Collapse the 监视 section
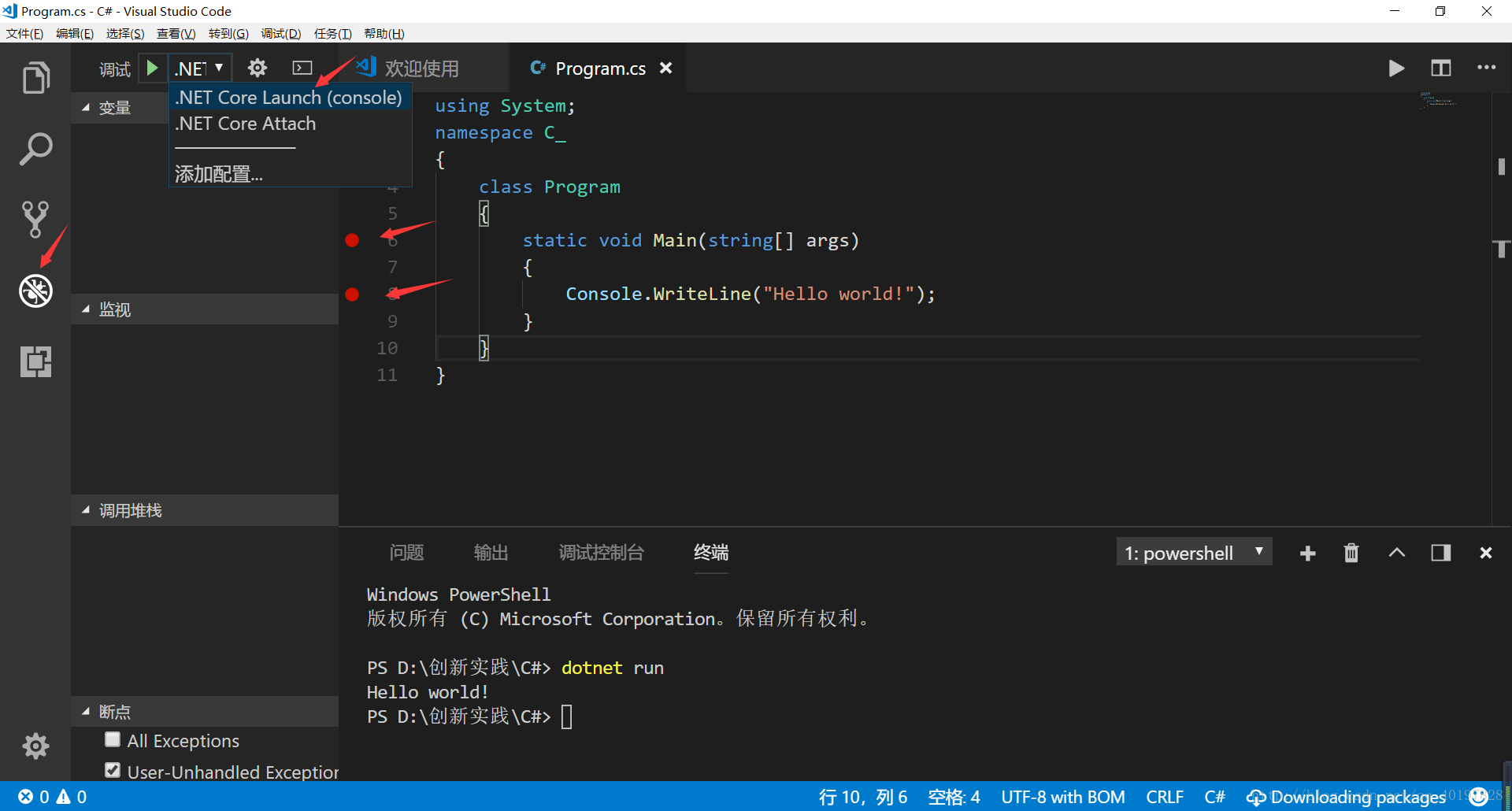 coord(205,309)
